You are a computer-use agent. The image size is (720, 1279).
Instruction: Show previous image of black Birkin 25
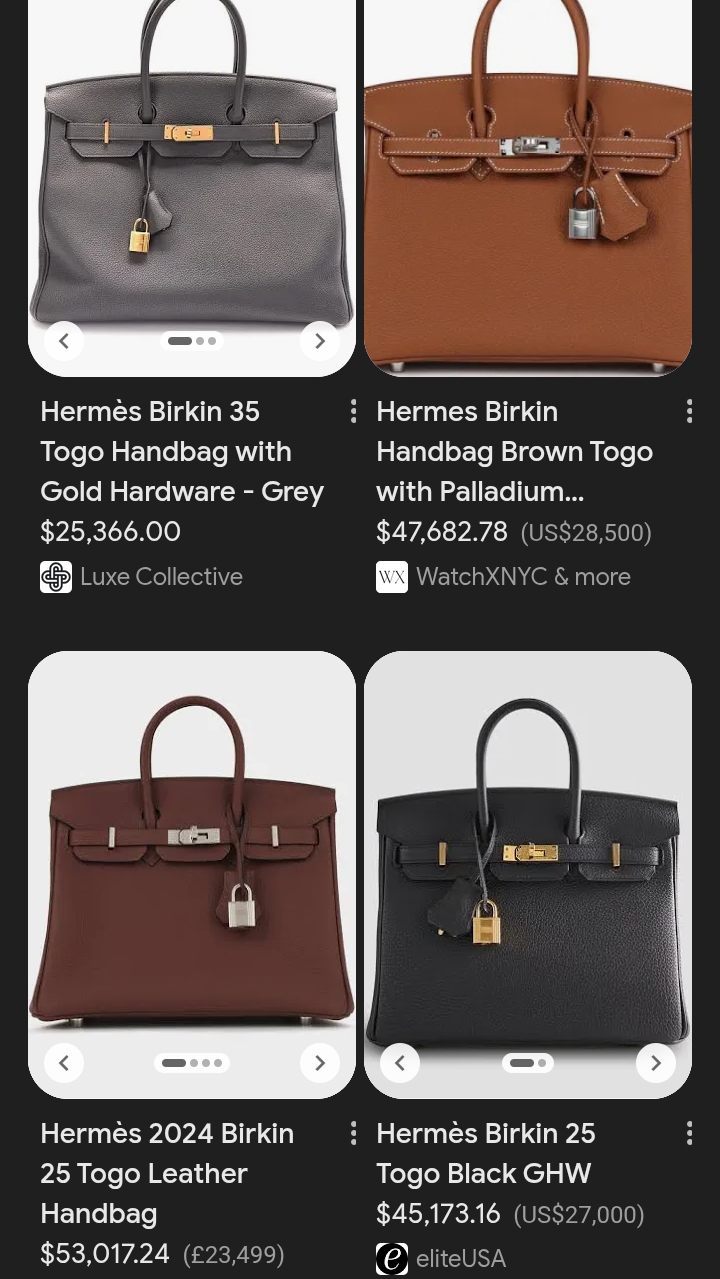pos(400,1063)
